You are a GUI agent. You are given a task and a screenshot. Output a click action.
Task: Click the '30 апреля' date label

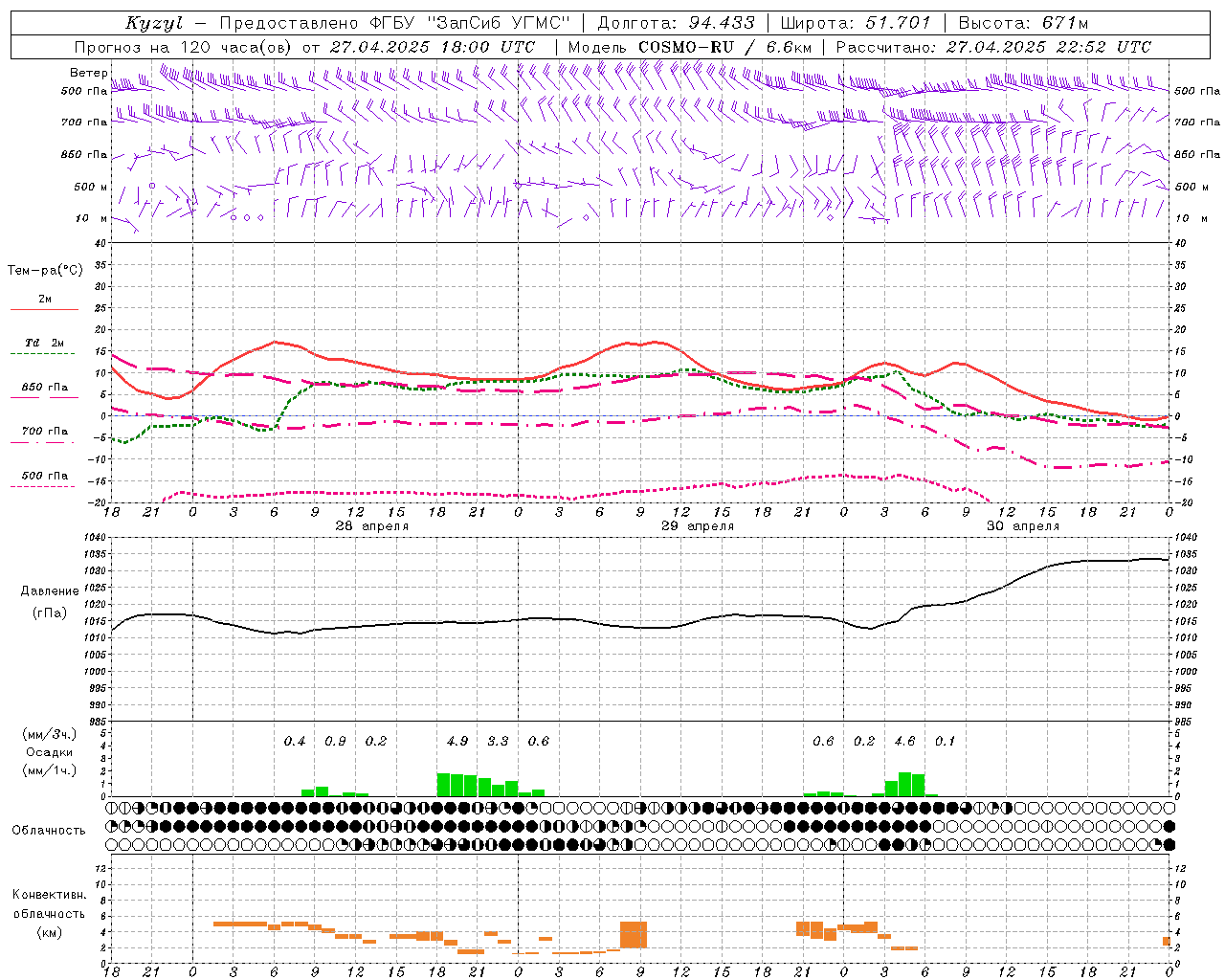(x=1023, y=526)
